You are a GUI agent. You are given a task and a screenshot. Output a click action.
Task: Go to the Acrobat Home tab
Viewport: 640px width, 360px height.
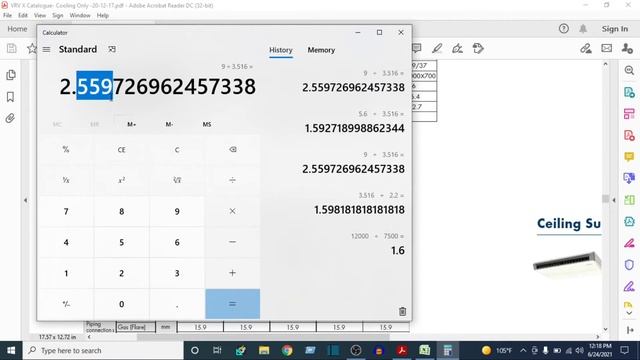[x=17, y=29]
